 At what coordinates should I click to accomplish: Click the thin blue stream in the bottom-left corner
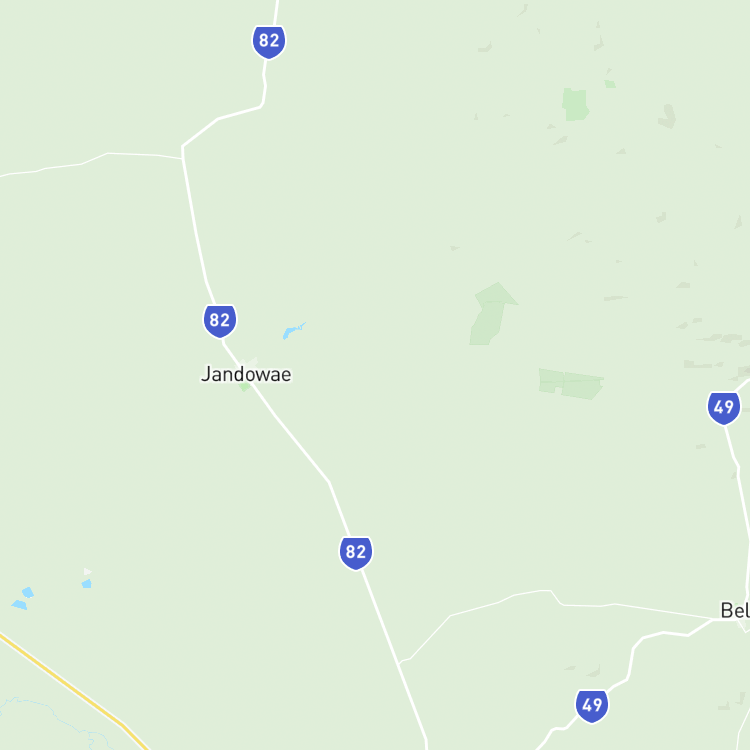point(53,720)
